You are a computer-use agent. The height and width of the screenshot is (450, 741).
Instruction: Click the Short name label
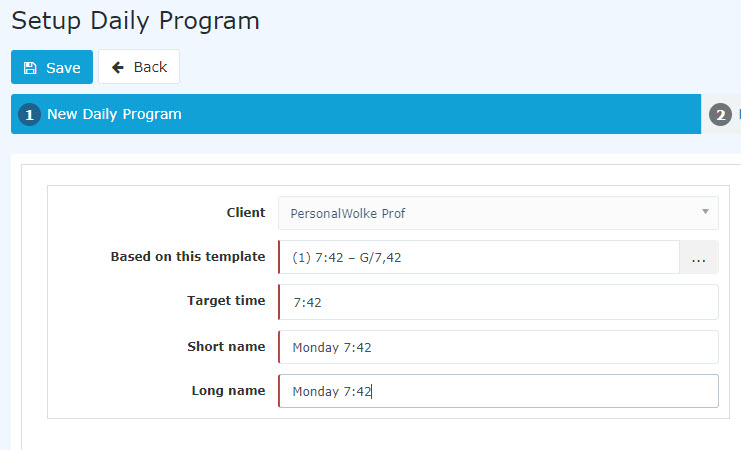click(x=226, y=346)
